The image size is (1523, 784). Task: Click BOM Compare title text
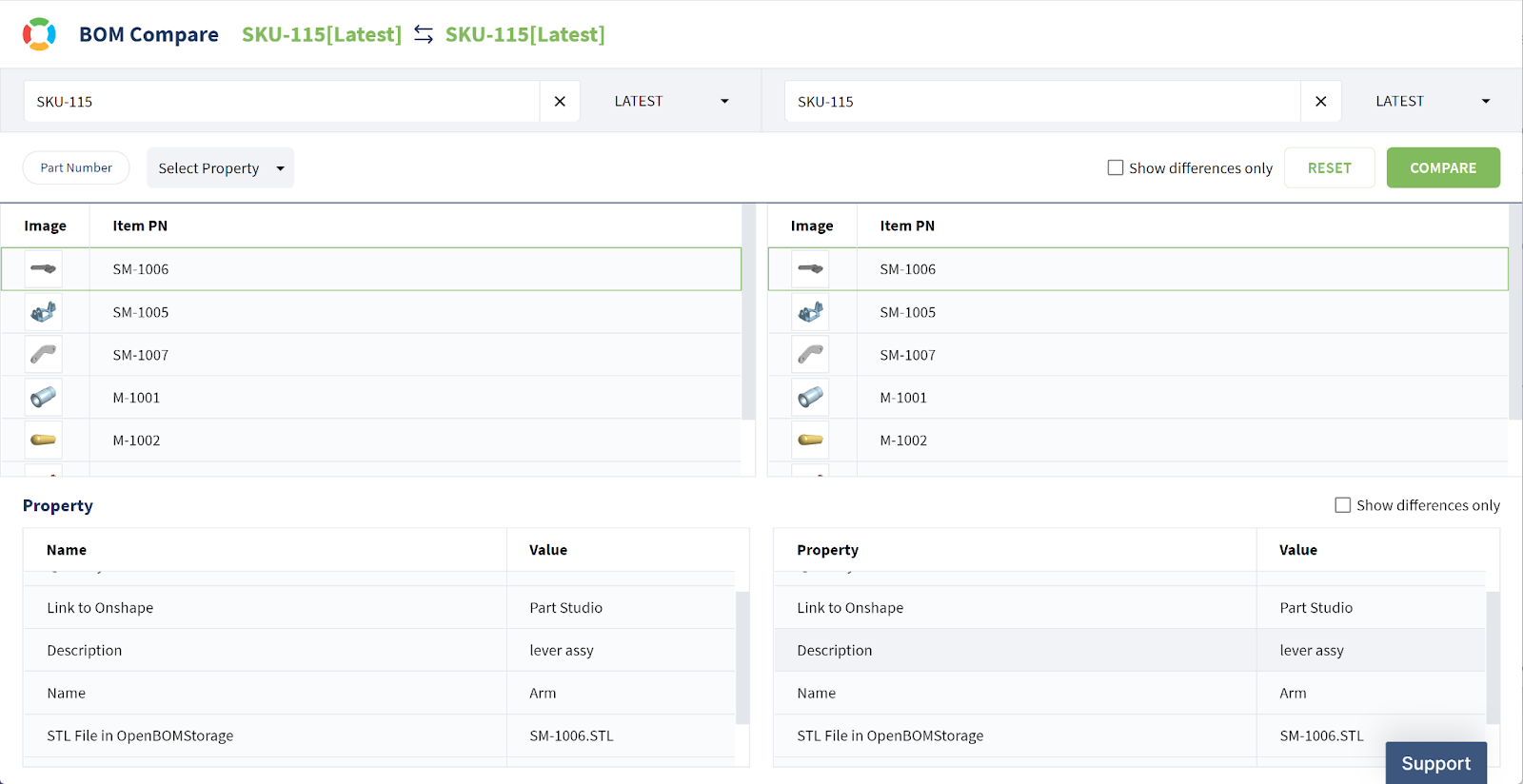coord(148,34)
